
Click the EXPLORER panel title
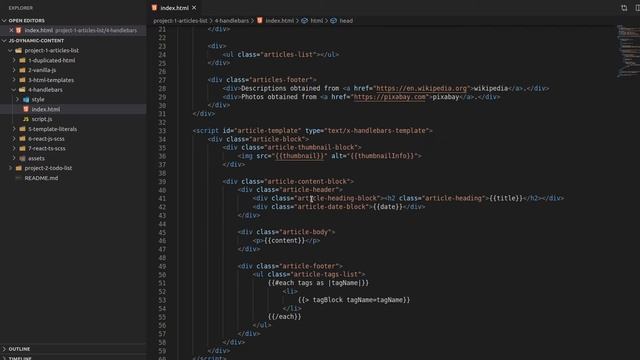click(21, 8)
